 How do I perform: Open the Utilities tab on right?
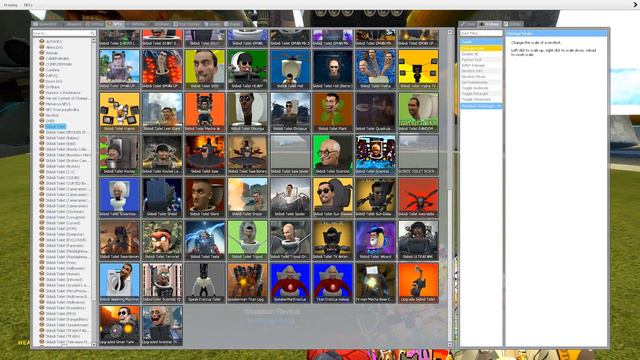coord(512,24)
